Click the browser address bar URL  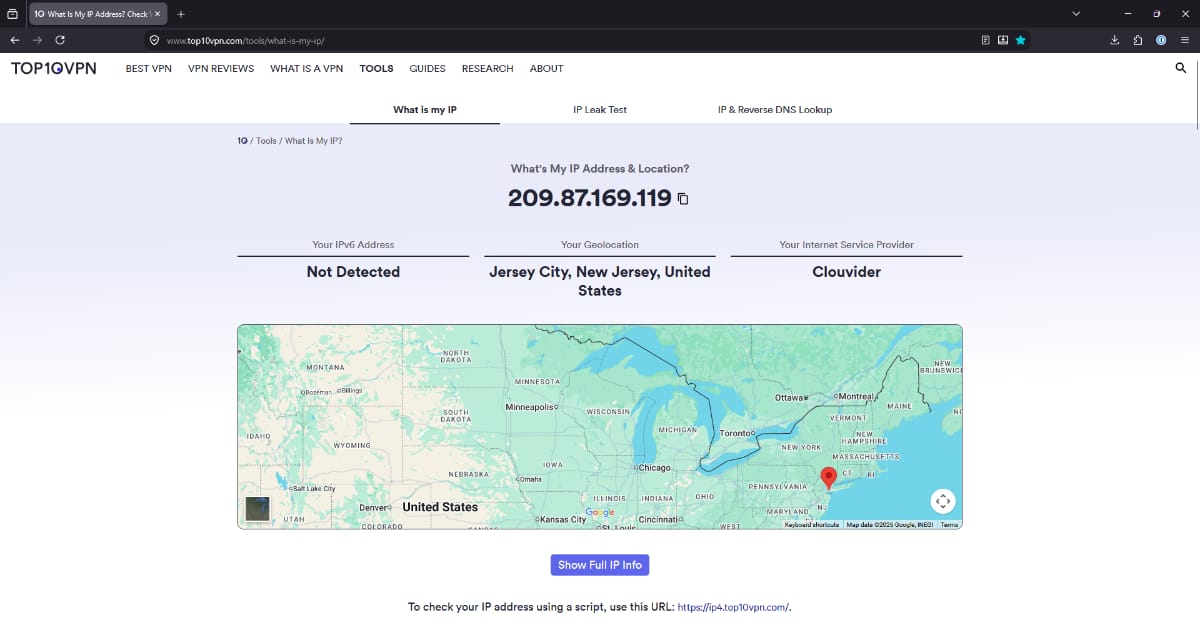click(x=246, y=41)
